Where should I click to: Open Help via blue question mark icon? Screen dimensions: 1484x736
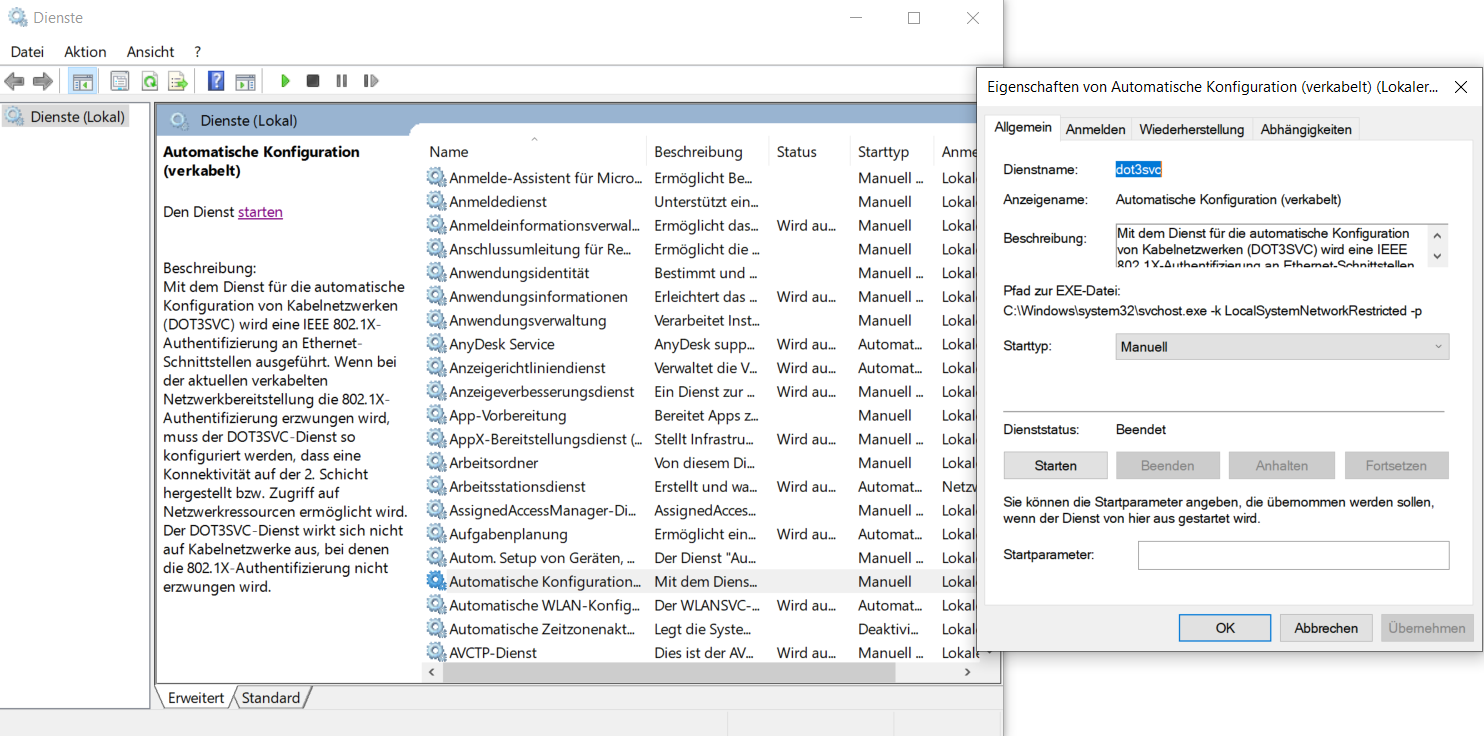(216, 81)
